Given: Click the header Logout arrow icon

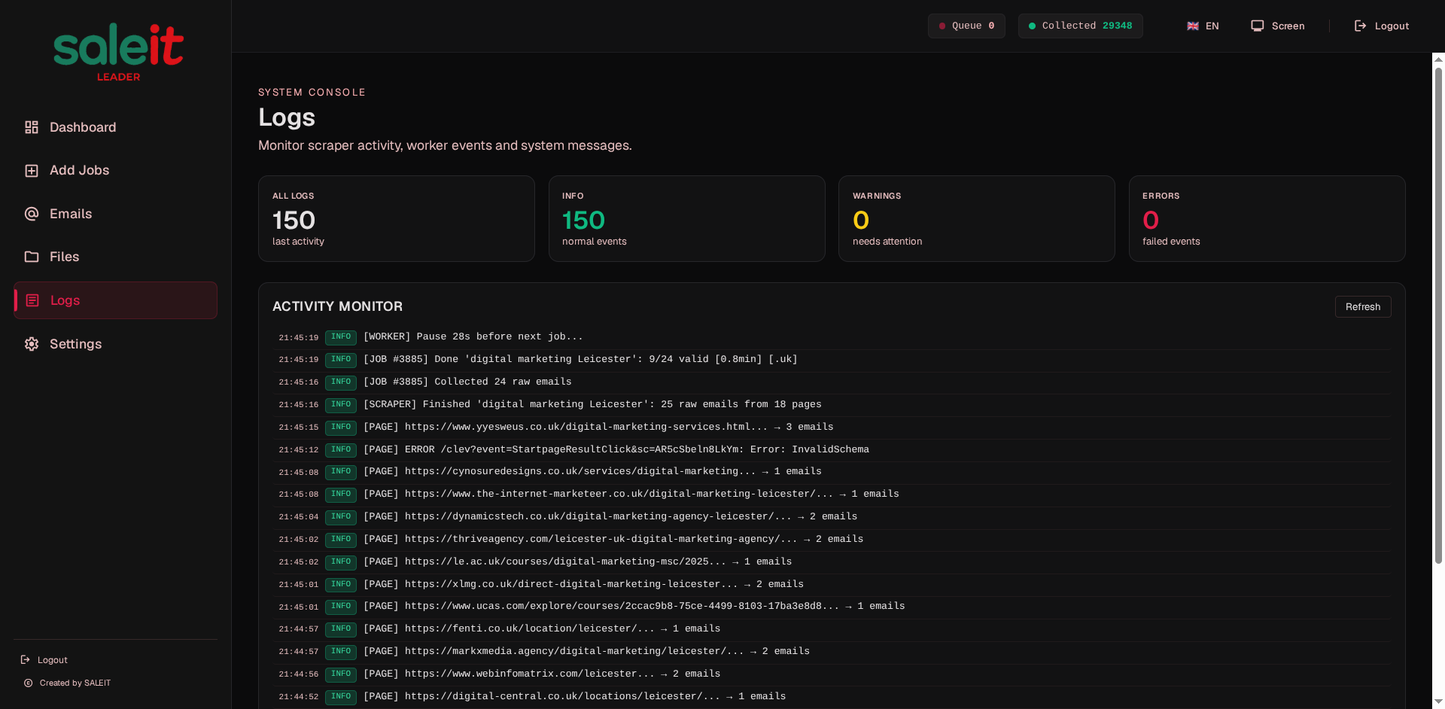Looking at the screenshot, I should point(1360,26).
